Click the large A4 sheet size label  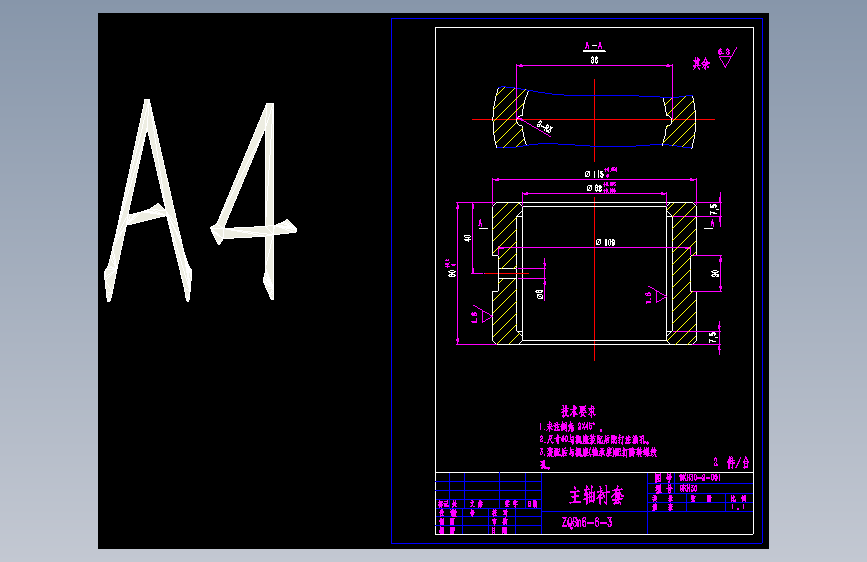[x=200, y=200]
